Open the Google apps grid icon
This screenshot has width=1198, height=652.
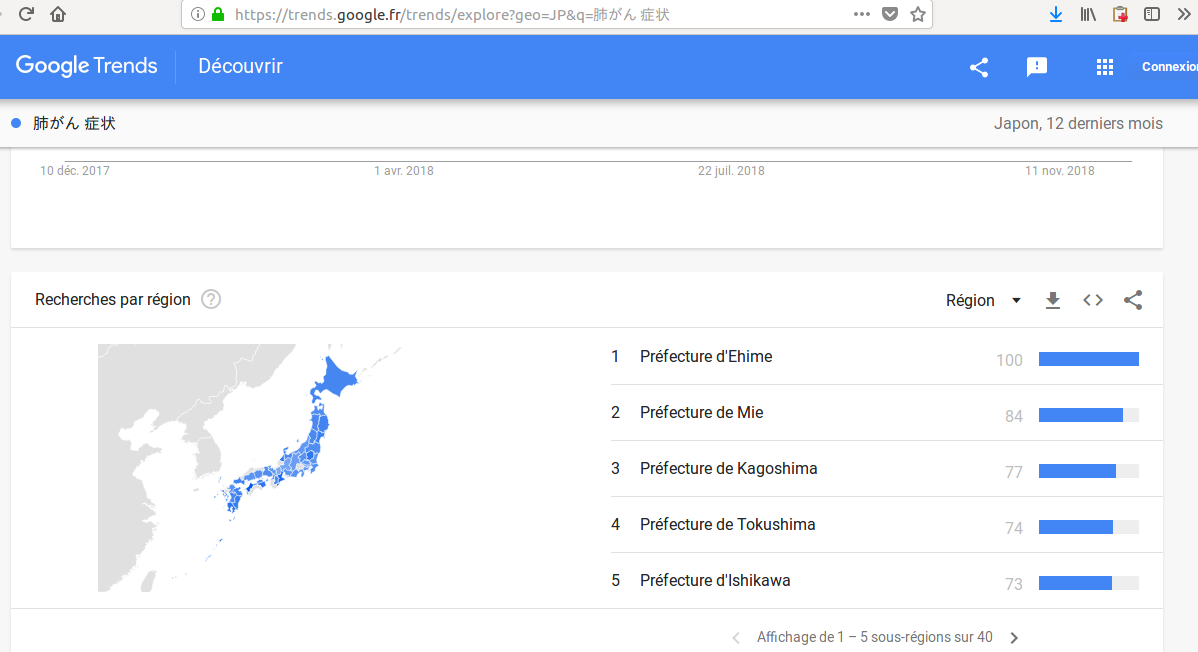[1105, 67]
